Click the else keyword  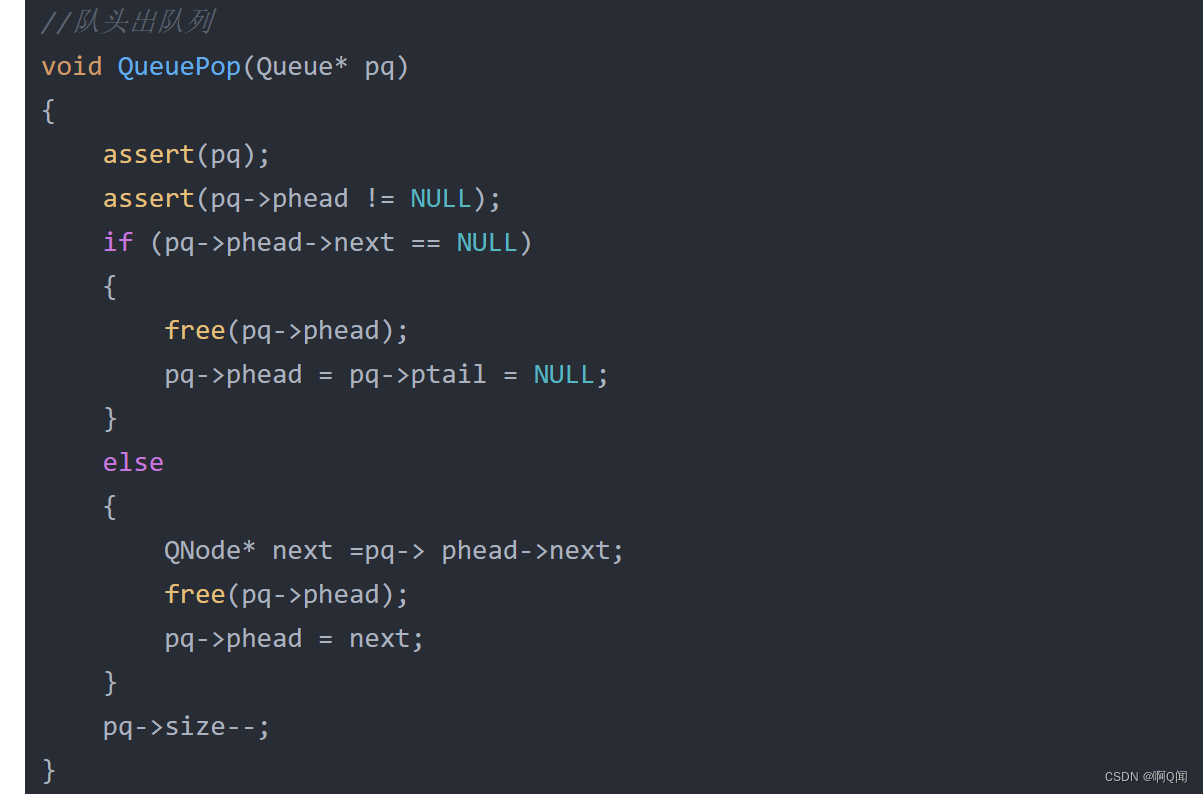(133, 462)
